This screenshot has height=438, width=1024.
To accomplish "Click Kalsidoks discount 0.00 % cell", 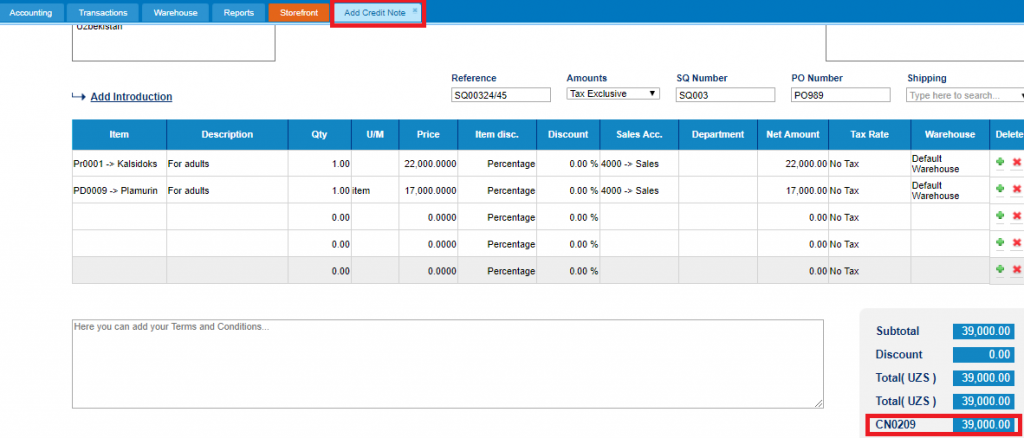I will [x=568, y=164].
